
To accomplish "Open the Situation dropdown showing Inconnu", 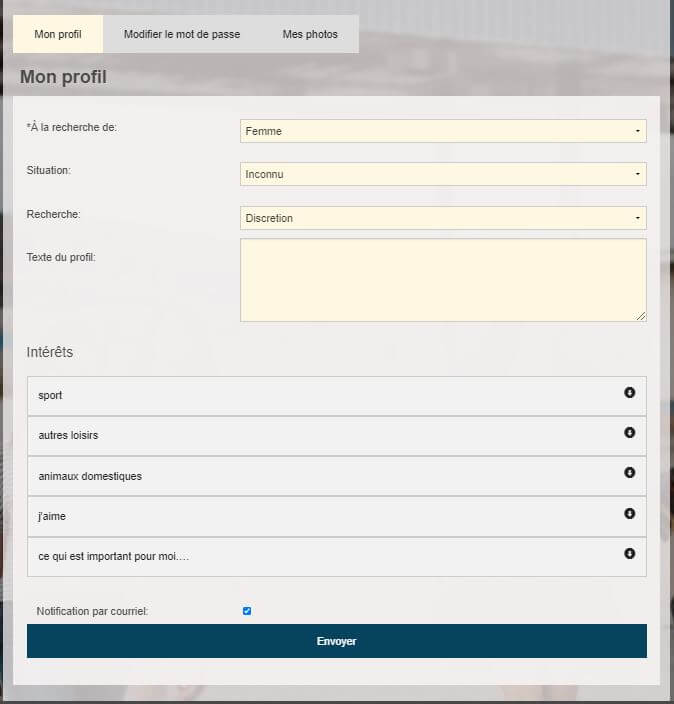I will (x=443, y=174).
